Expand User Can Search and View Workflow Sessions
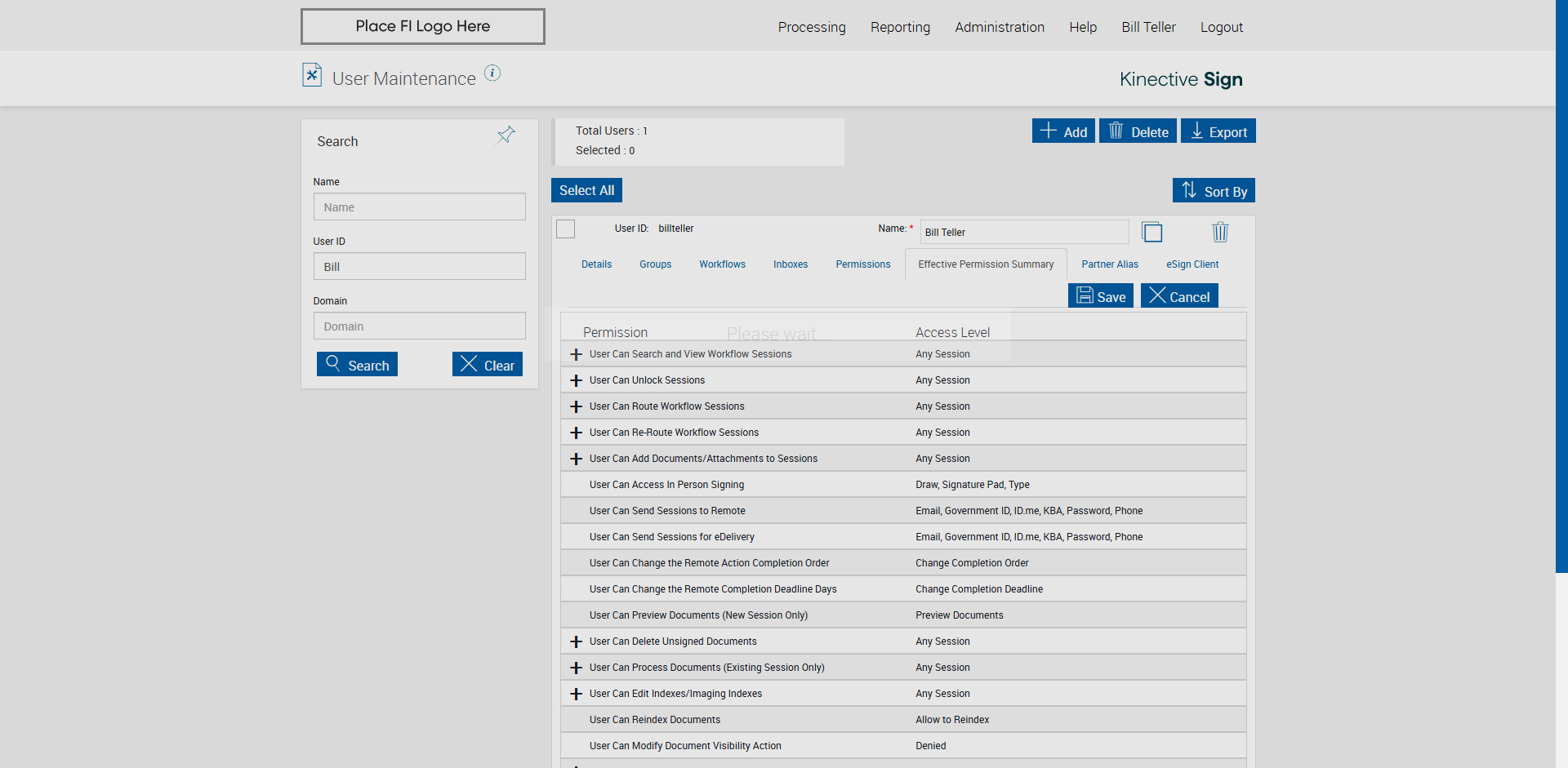The height and width of the screenshot is (768, 1568). 576,354
